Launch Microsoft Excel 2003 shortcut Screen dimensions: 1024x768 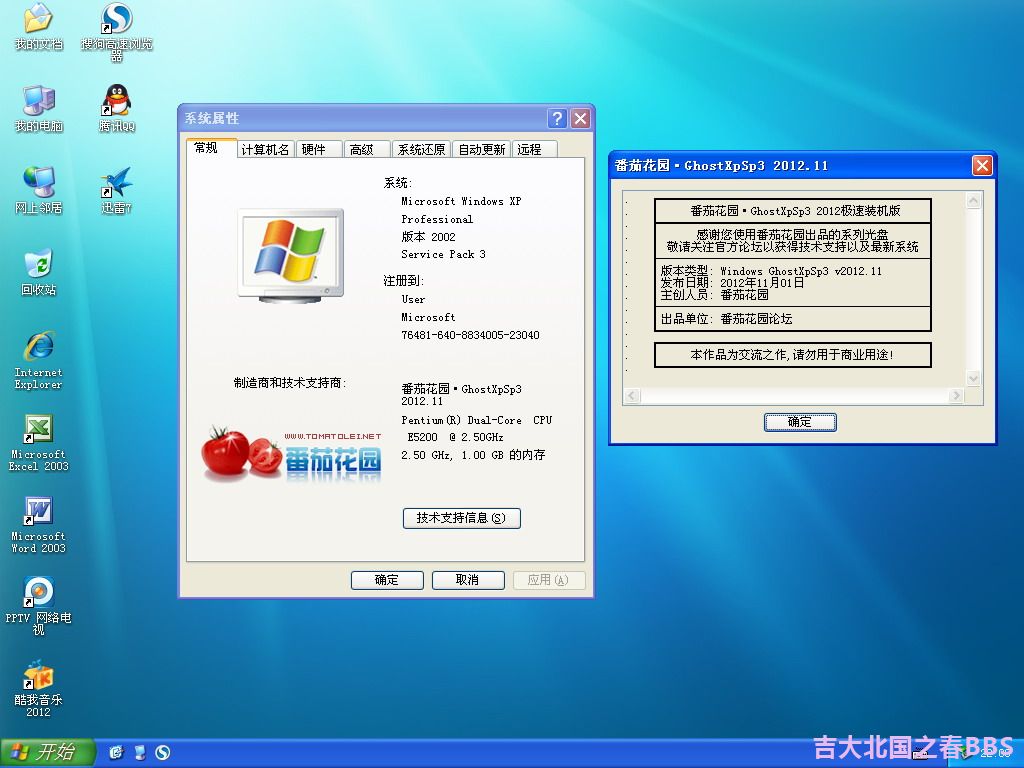click(x=39, y=443)
